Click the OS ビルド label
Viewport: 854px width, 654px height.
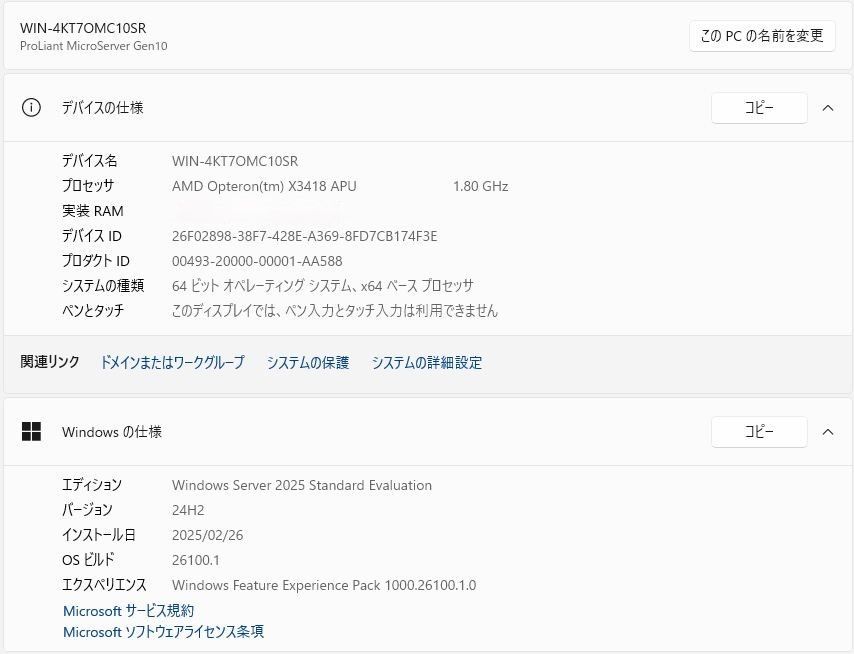click(88, 560)
